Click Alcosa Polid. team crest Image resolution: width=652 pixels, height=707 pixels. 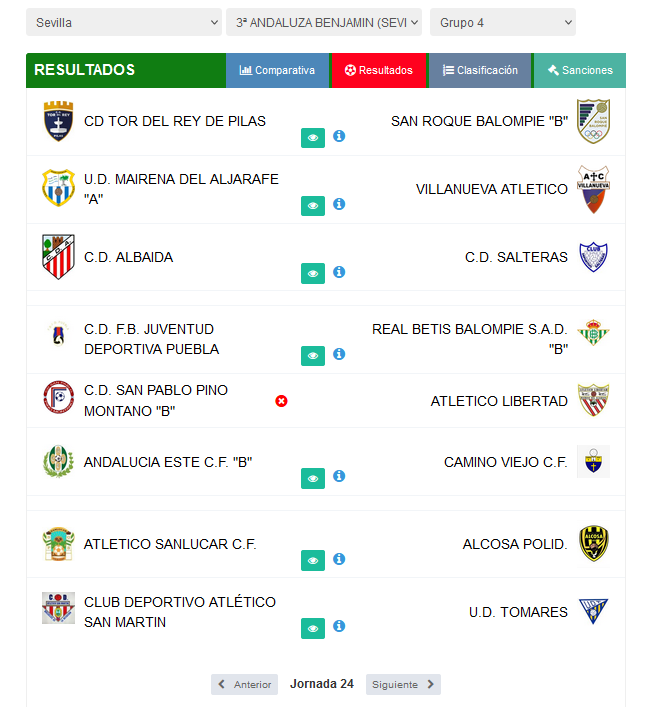click(x=593, y=544)
